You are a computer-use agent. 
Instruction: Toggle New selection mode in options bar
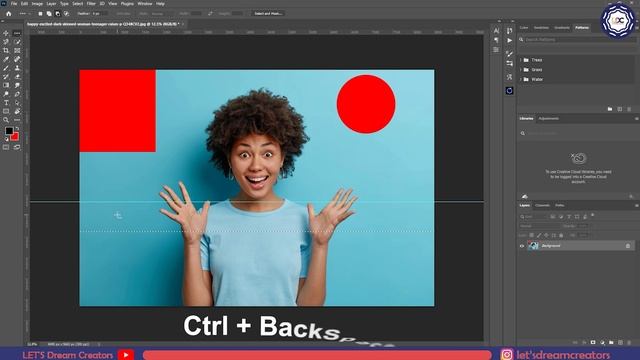coord(40,13)
